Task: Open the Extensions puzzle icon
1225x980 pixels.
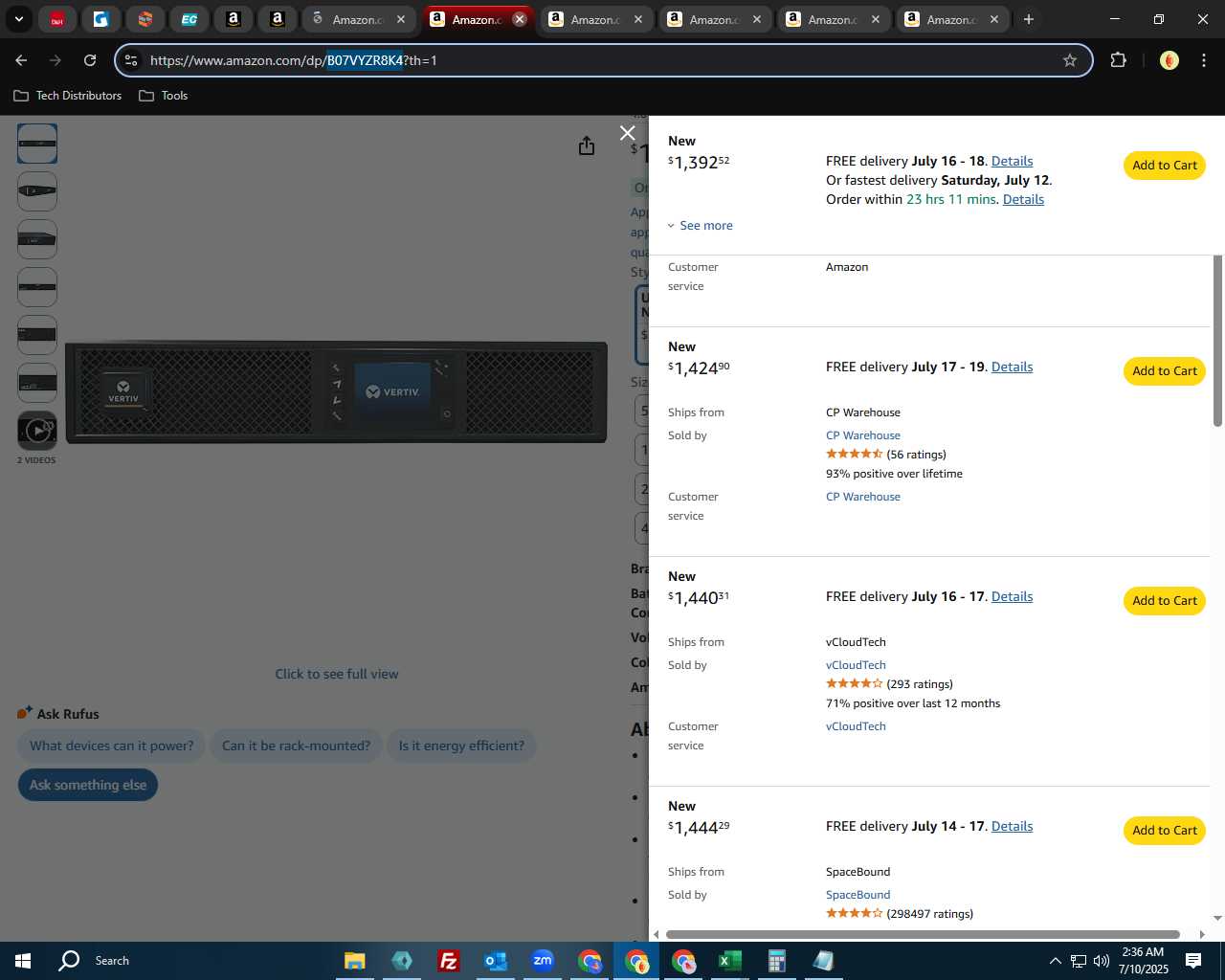Action: pos(1118,60)
